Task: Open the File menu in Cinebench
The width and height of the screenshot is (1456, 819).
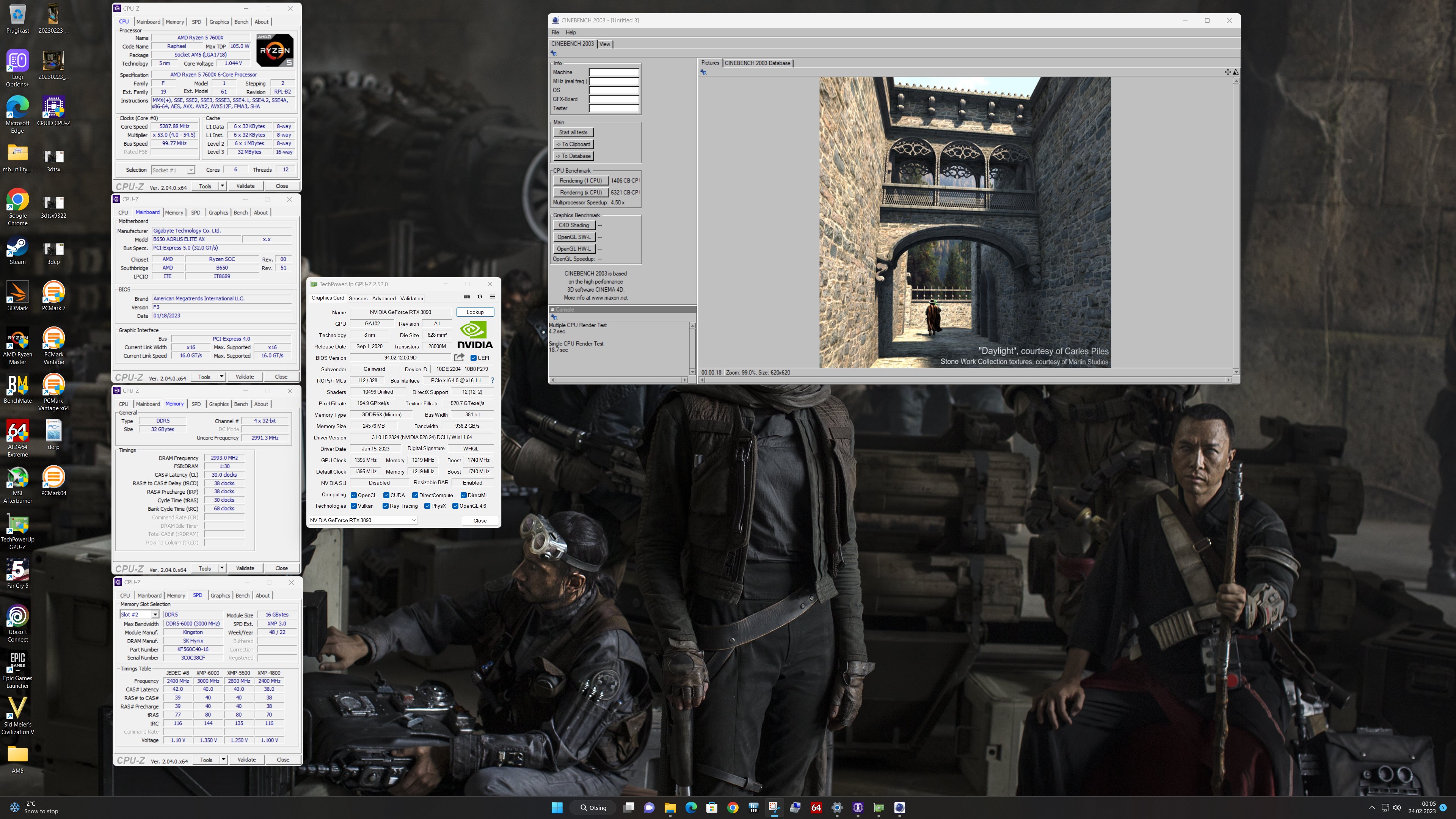Action: pos(555,32)
